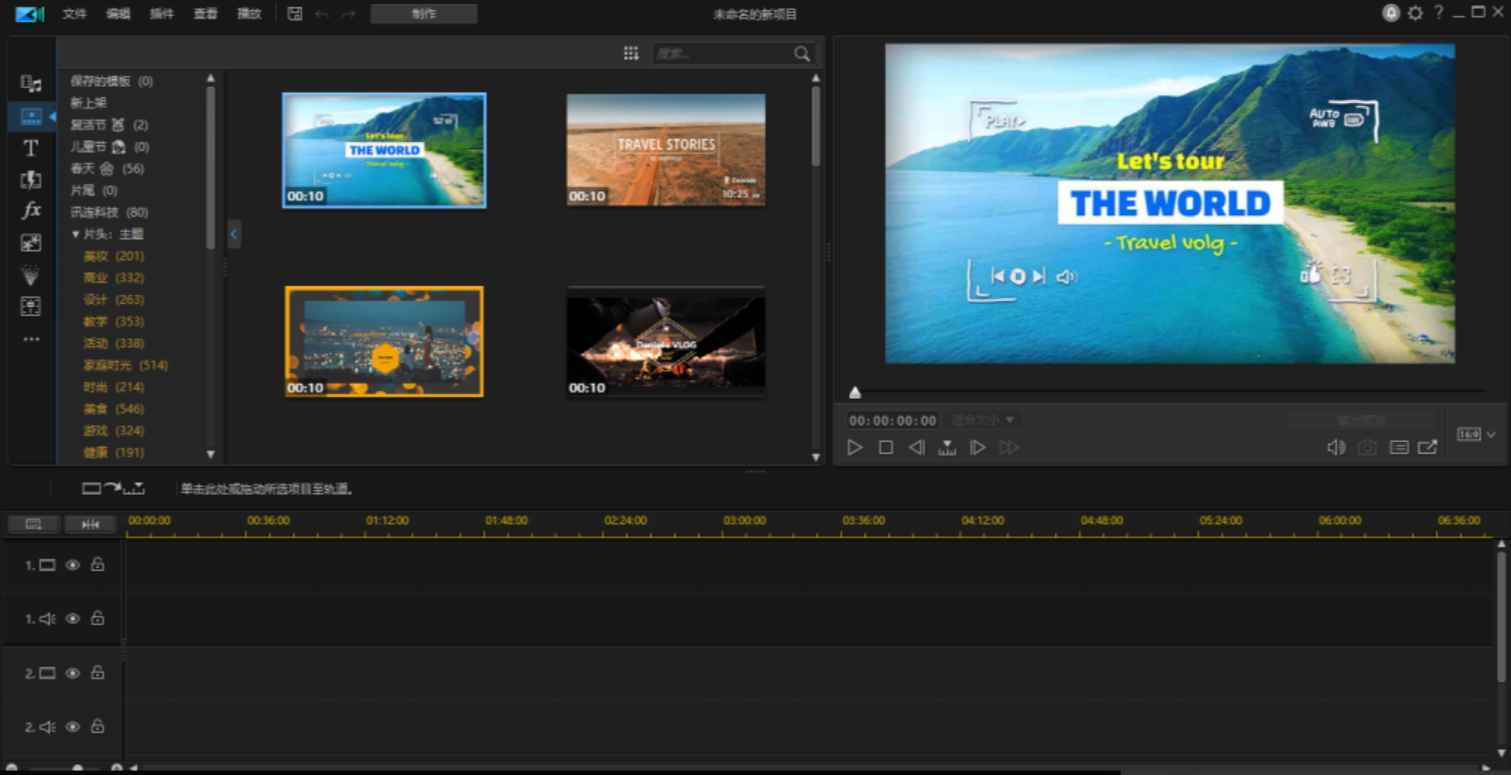Image resolution: width=1511 pixels, height=775 pixels.
Task: Lock video track 2 with the padlock
Action: coord(97,673)
